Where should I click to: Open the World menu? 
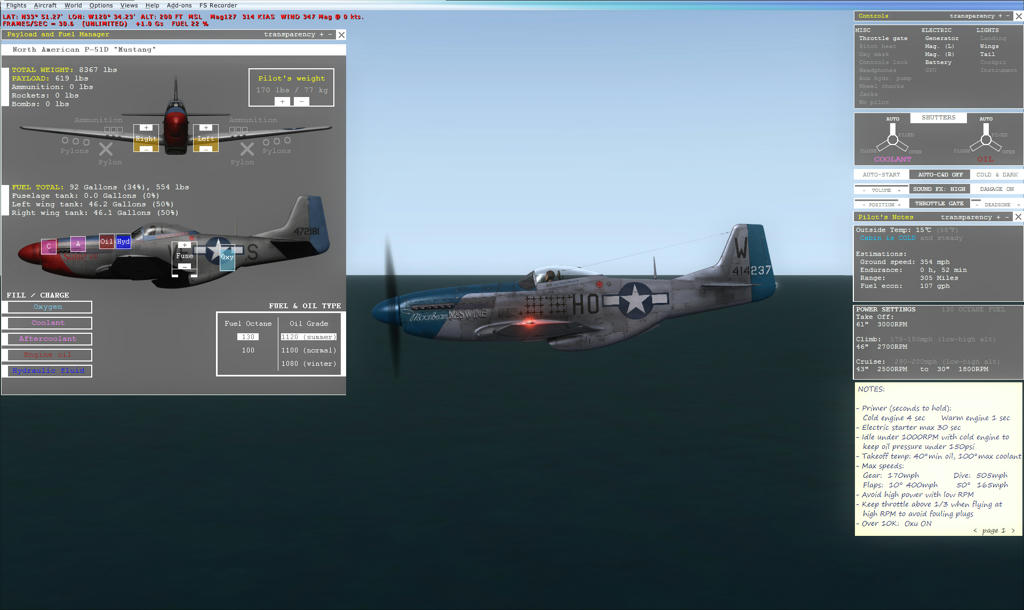click(x=73, y=5)
